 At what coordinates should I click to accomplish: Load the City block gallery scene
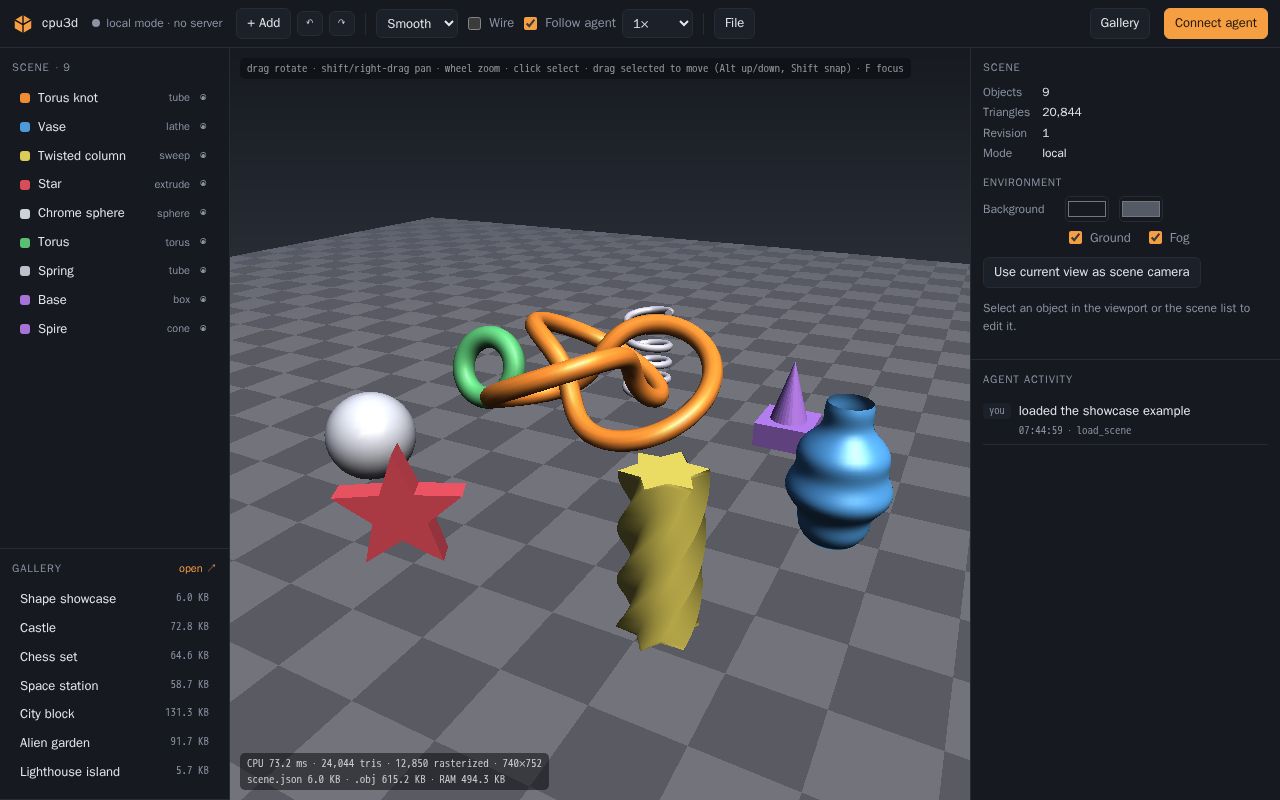[x=114, y=714]
